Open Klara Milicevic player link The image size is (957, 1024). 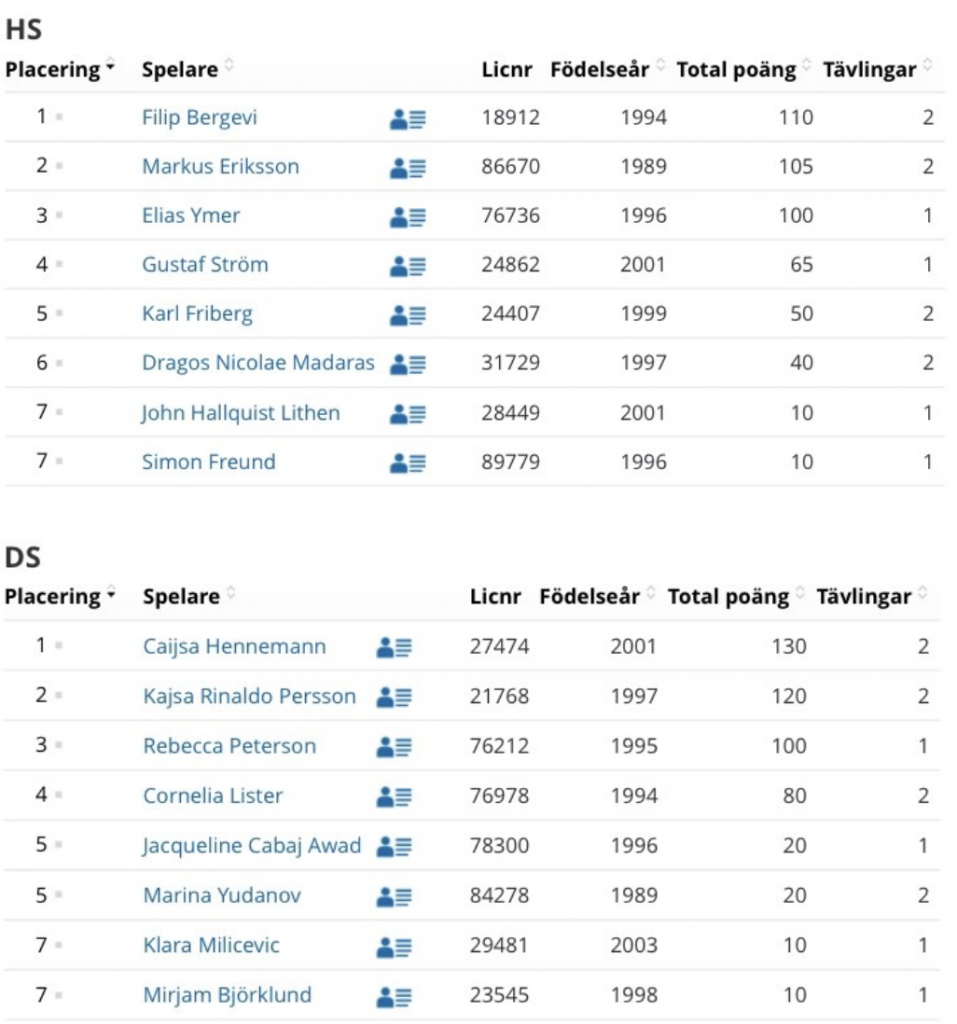(x=211, y=946)
